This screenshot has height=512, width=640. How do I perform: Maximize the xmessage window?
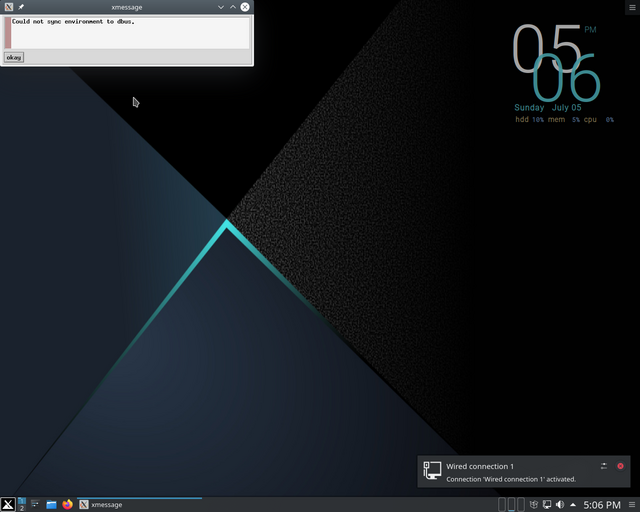(233, 7)
